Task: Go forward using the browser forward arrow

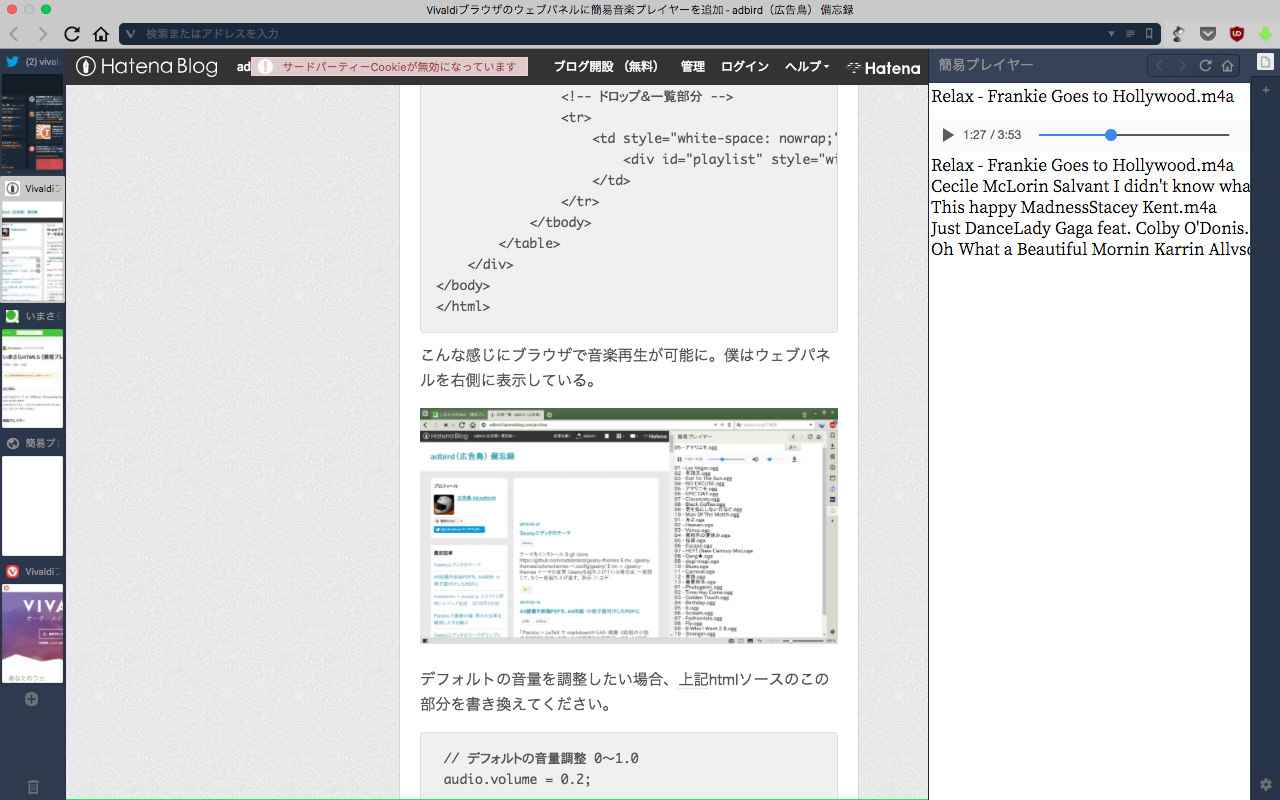Action: point(42,34)
